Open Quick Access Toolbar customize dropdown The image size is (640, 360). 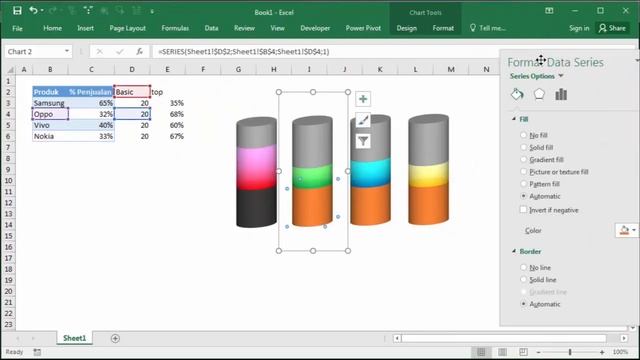(x=152, y=11)
